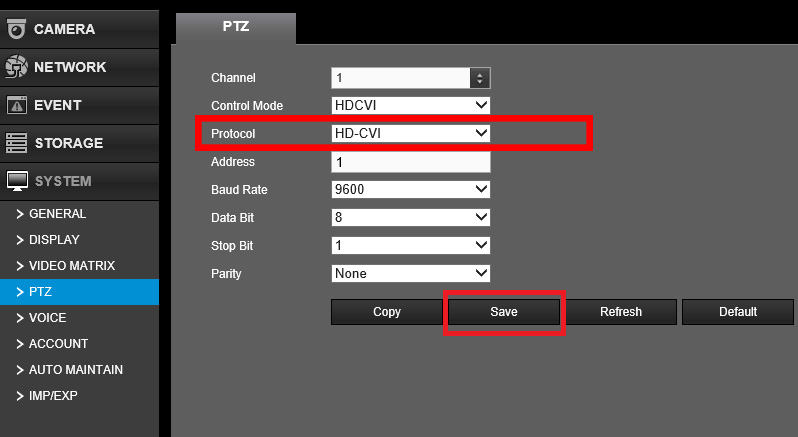Viewport: 798px width, 437px height.
Task: Click the Storage drive icon
Action: [x=16, y=143]
